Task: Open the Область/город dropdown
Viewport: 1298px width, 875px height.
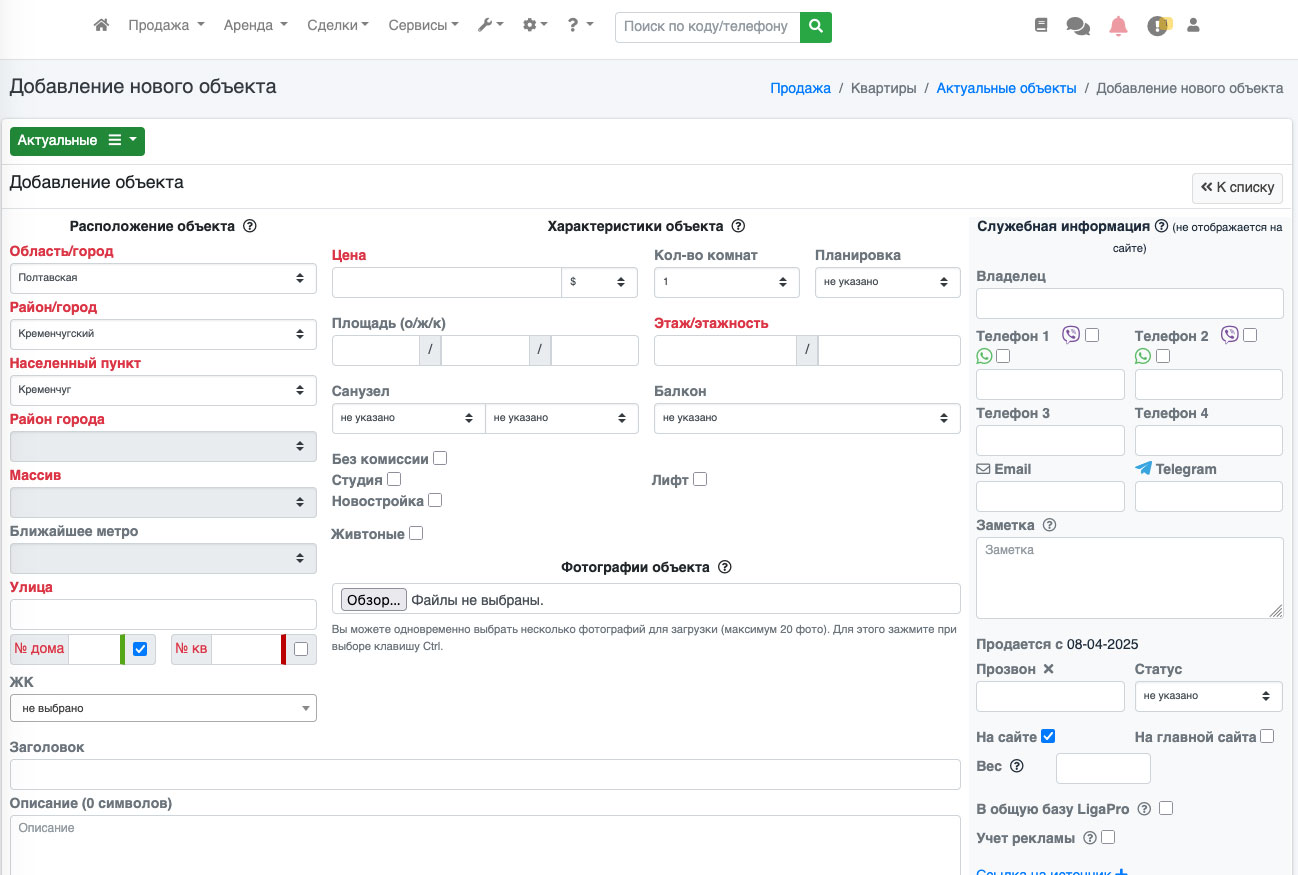Action: tap(163, 278)
